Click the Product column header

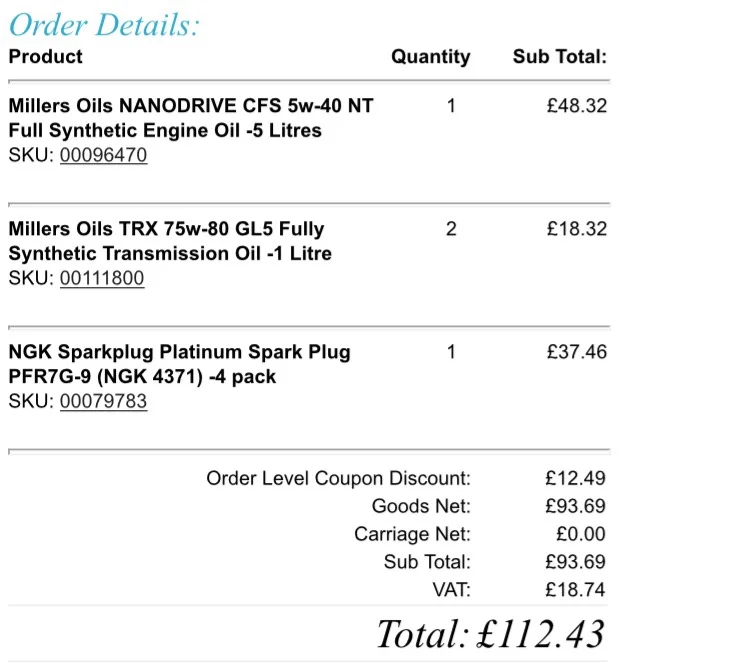click(x=46, y=56)
